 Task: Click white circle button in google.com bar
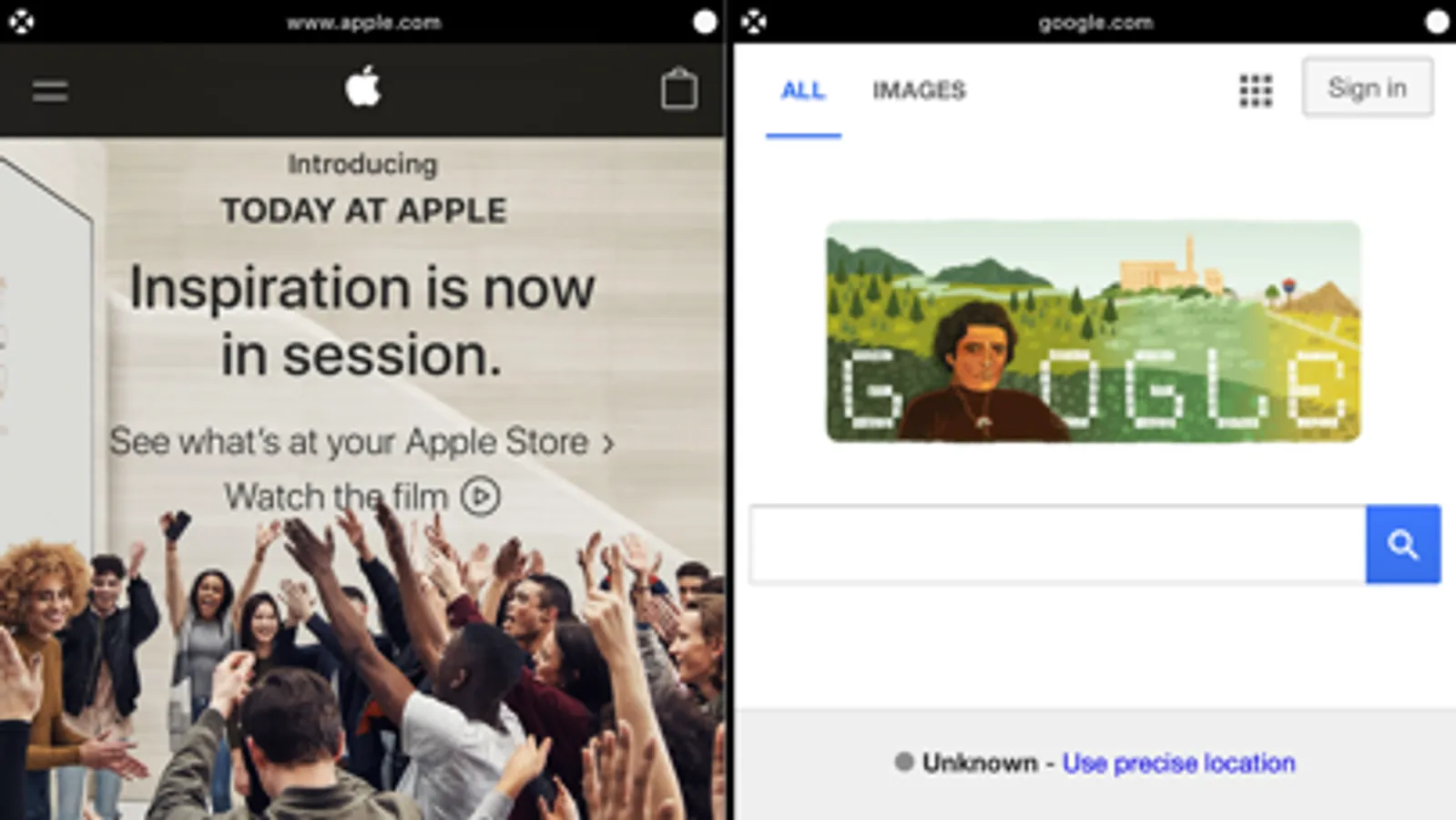[1437, 22]
